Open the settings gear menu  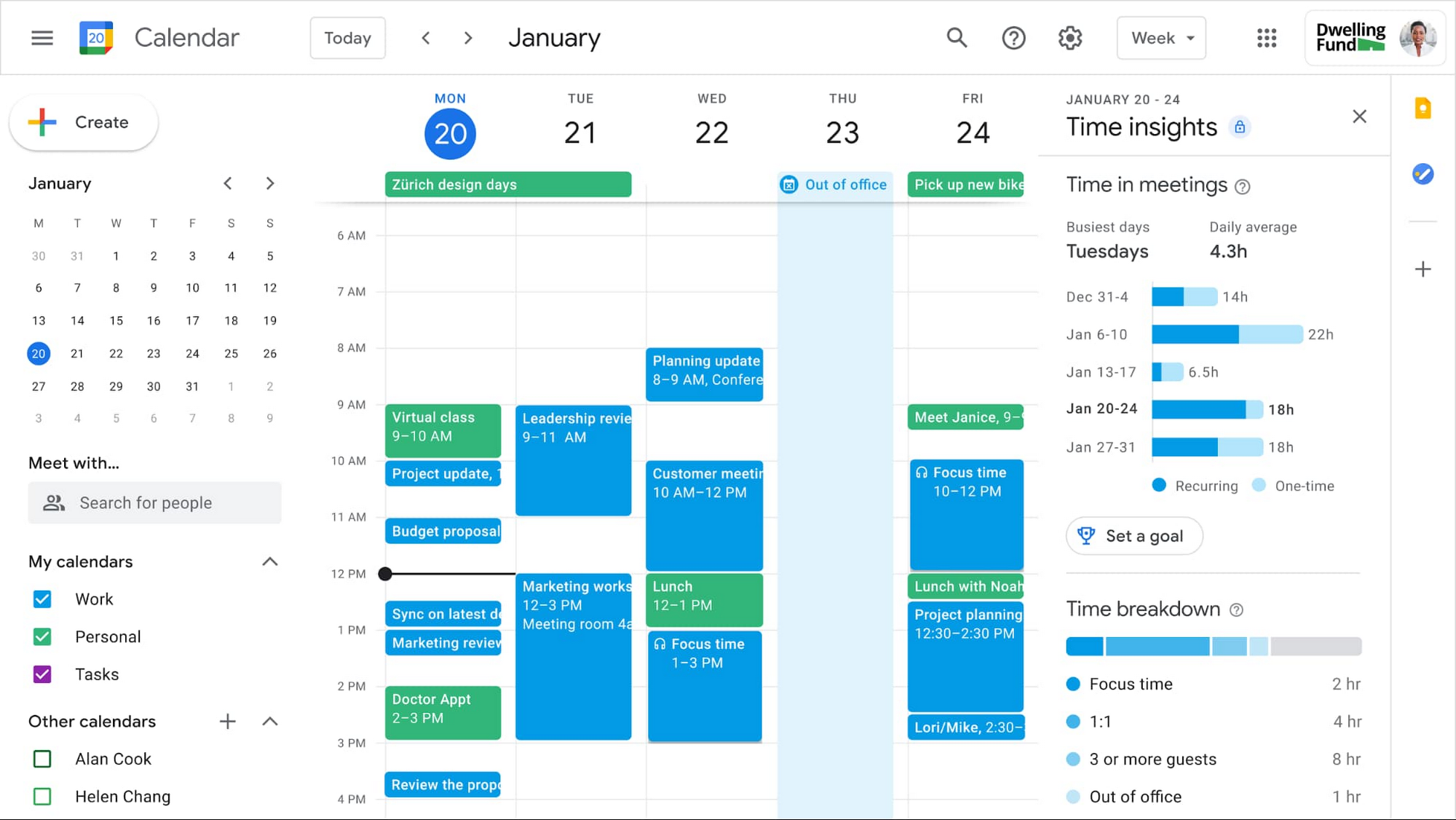click(x=1071, y=38)
